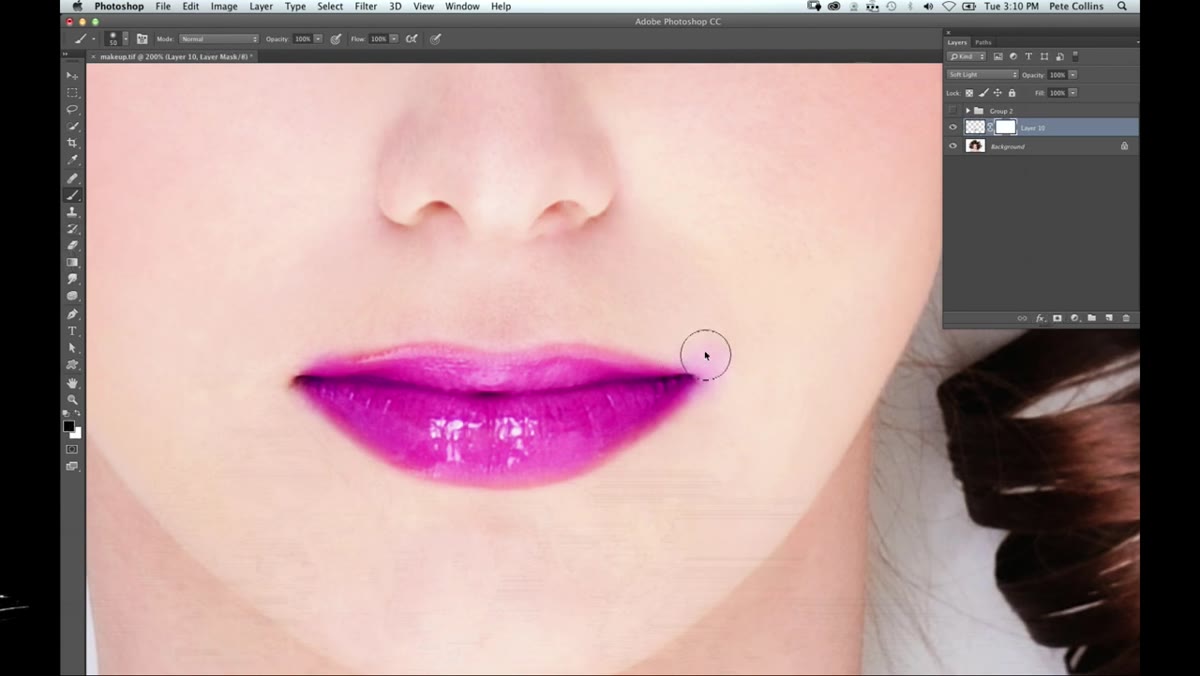The image size is (1200, 676).
Task: Open the Select menu
Action: (x=330, y=6)
